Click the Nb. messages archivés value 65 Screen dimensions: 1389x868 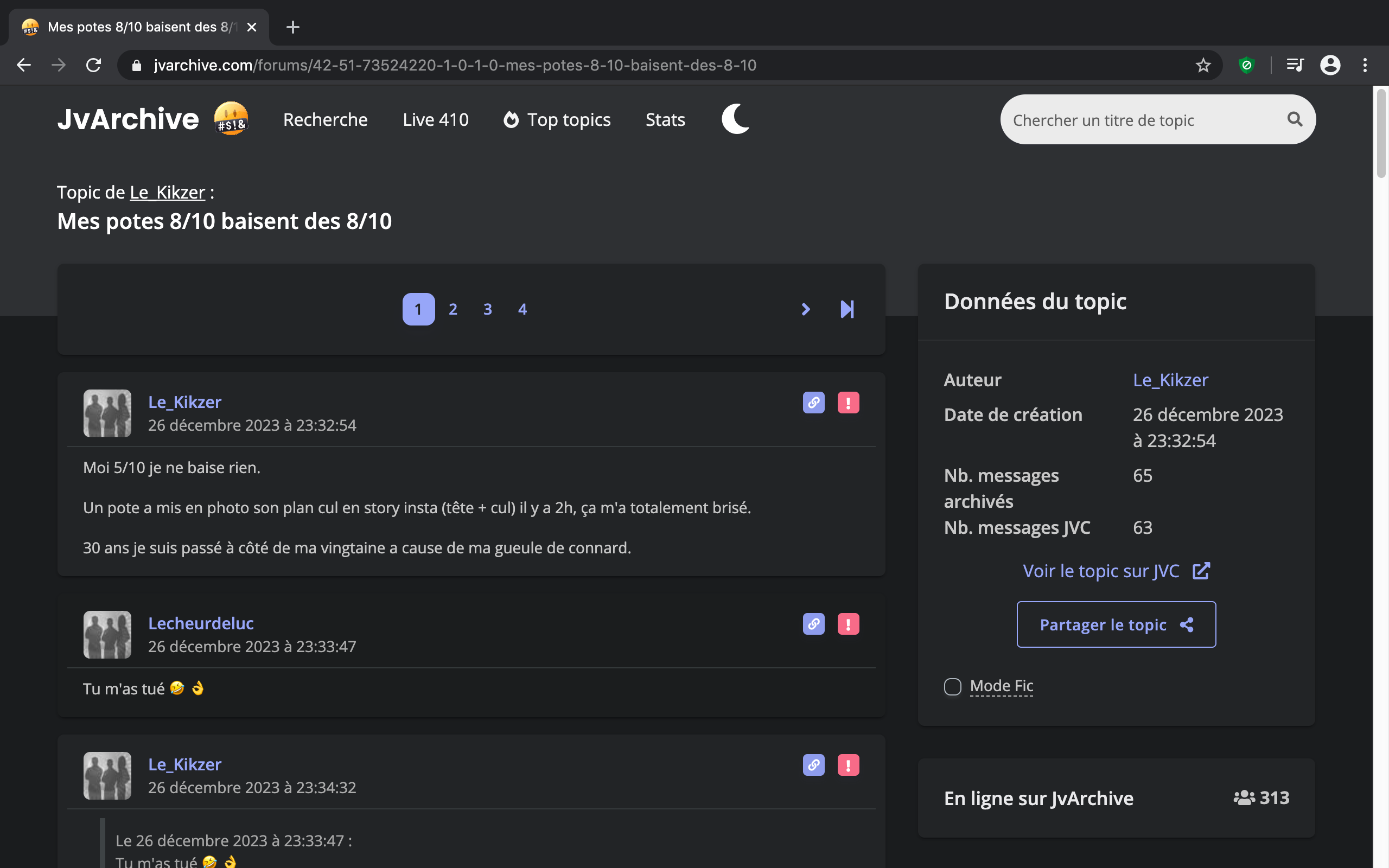[1142, 475]
